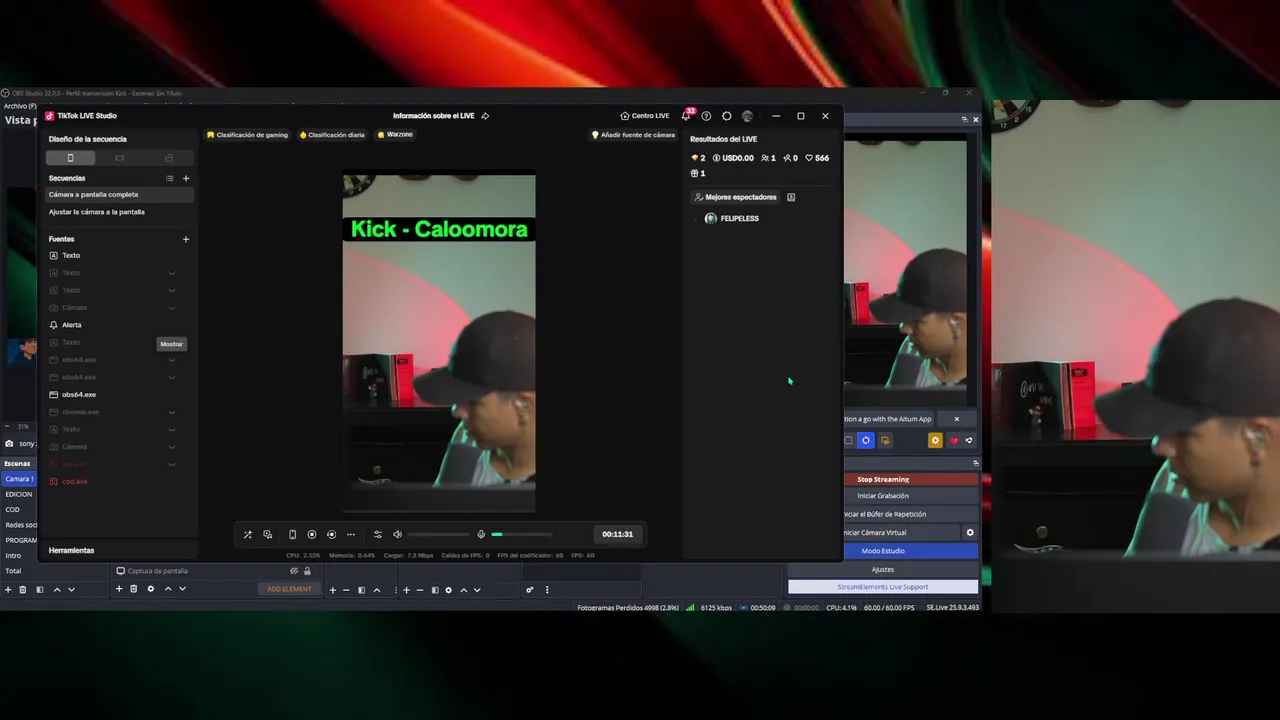
Task: Open TikTok LIVE Studio settings gear
Action: 727,116
